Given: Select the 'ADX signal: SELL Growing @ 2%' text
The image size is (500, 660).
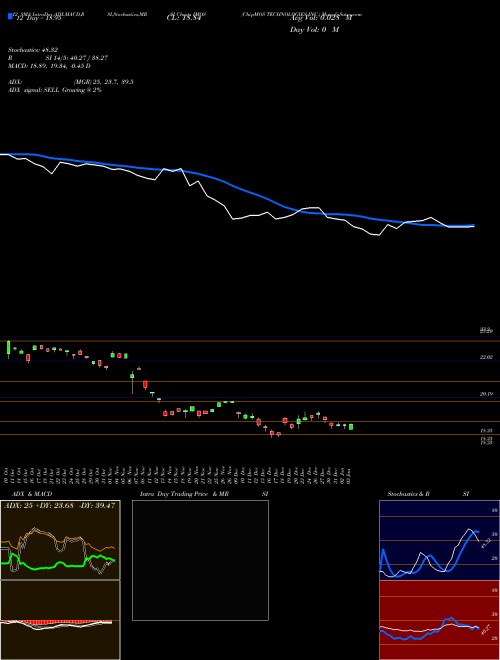Looking at the screenshot, I should pos(55,90).
